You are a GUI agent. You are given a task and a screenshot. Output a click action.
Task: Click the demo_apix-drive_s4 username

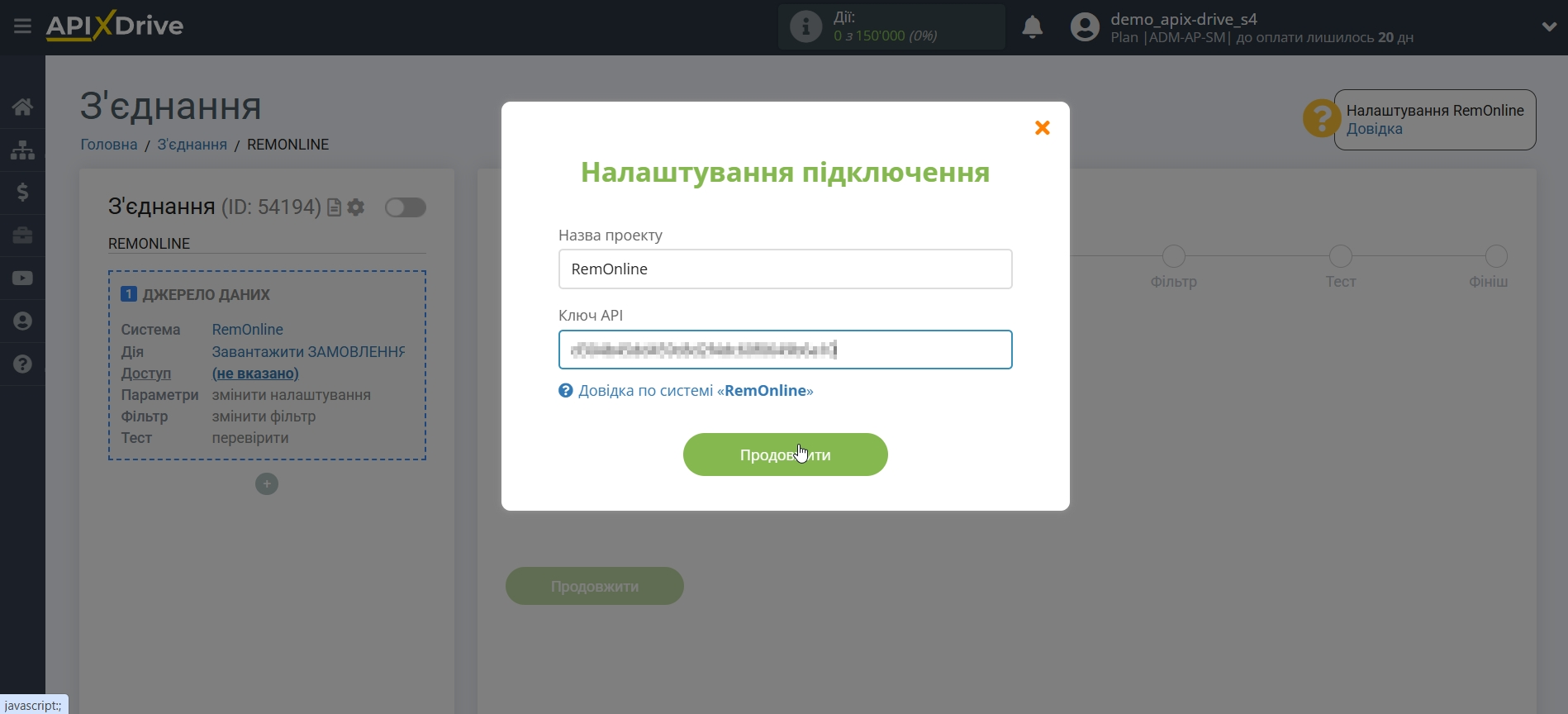1183,19
